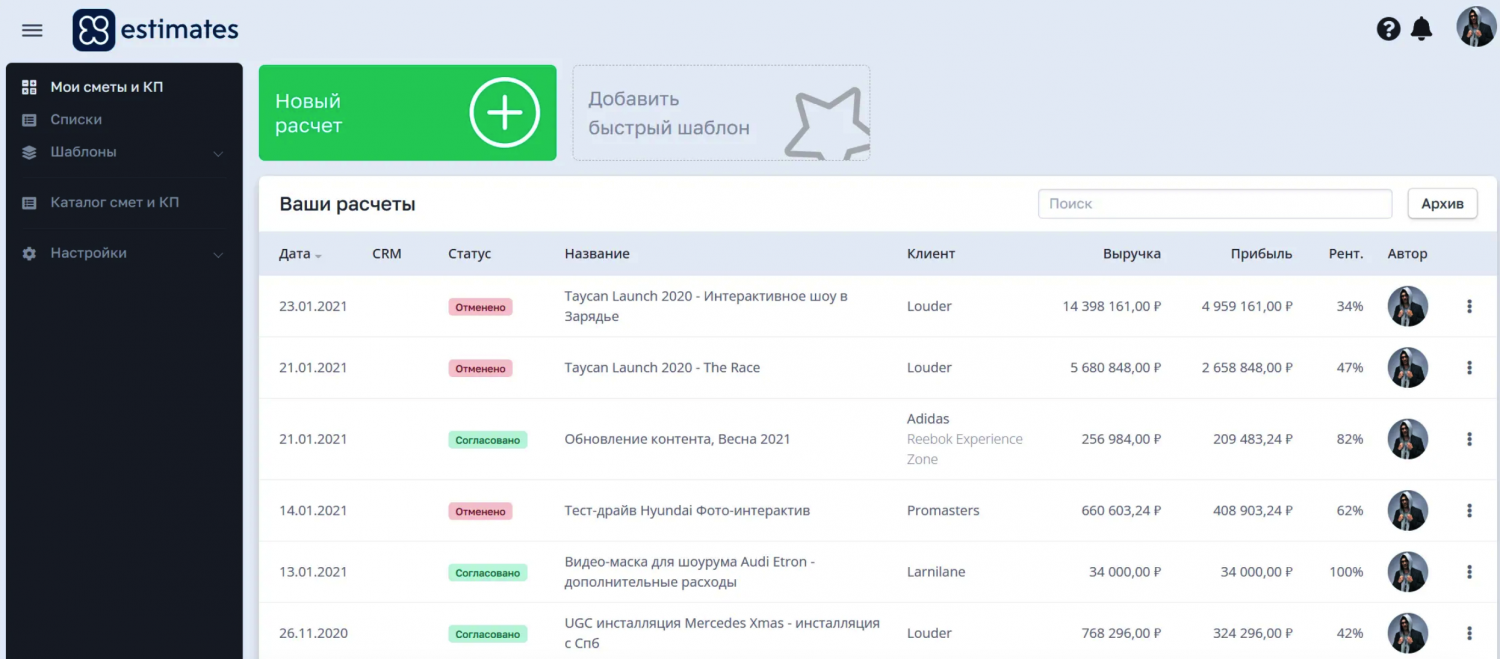This screenshot has width=1500, height=659.
Task: Open the help question mark icon
Action: (1388, 29)
